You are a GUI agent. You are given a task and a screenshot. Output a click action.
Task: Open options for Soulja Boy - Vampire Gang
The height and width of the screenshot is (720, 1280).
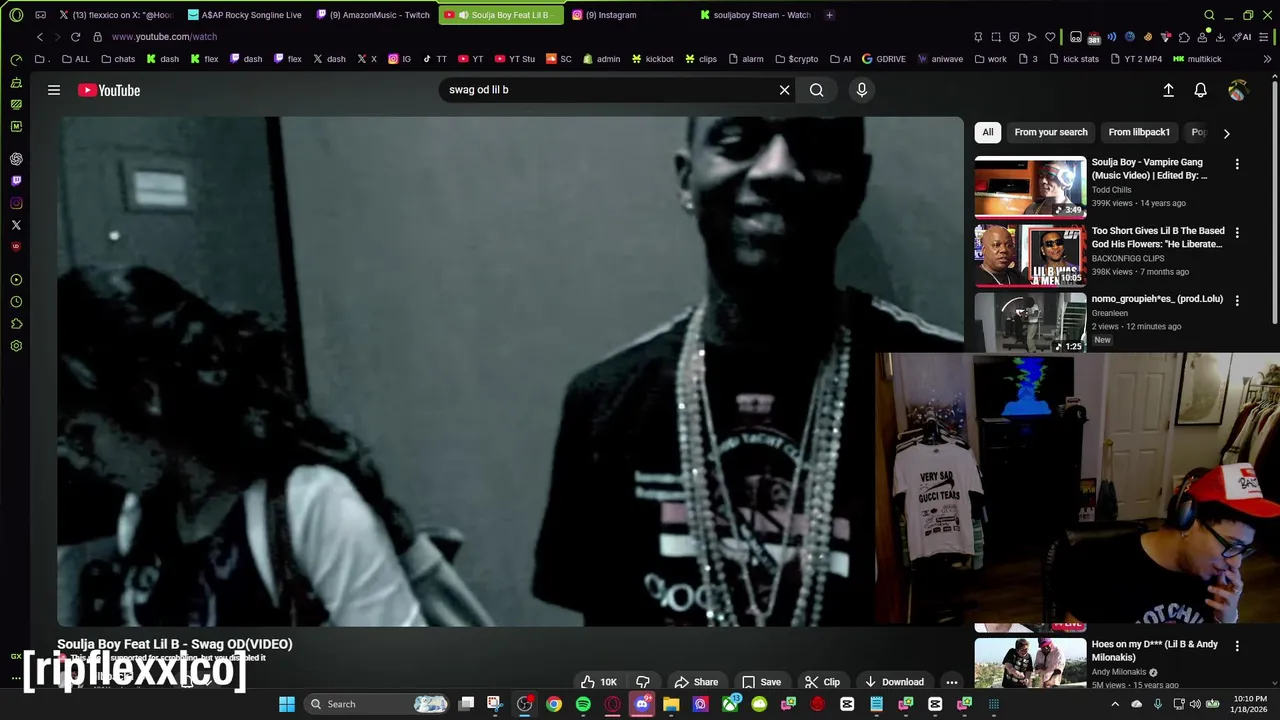(x=1237, y=164)
